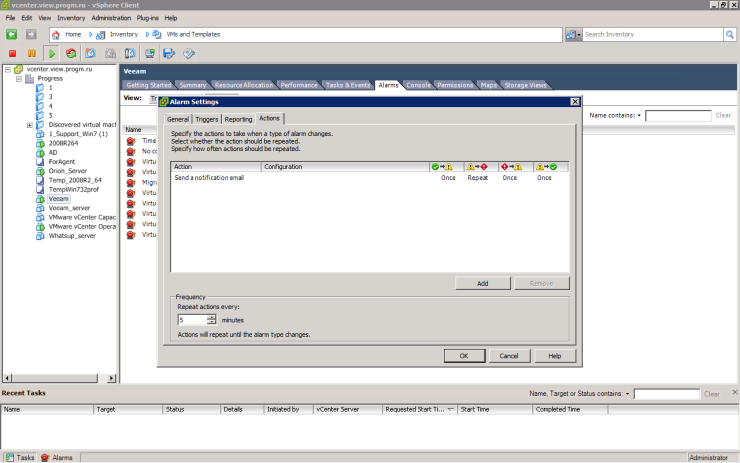Click the Revert to Snapshot toolbar icon

[110, 53]
